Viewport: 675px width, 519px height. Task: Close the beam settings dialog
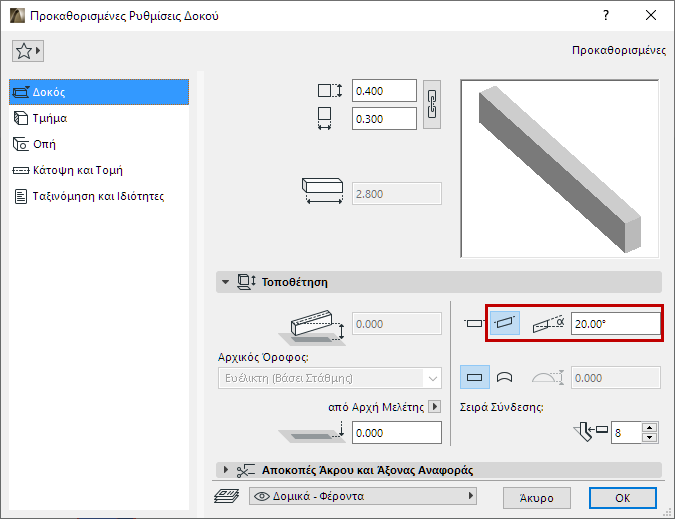tap(651, 15)
